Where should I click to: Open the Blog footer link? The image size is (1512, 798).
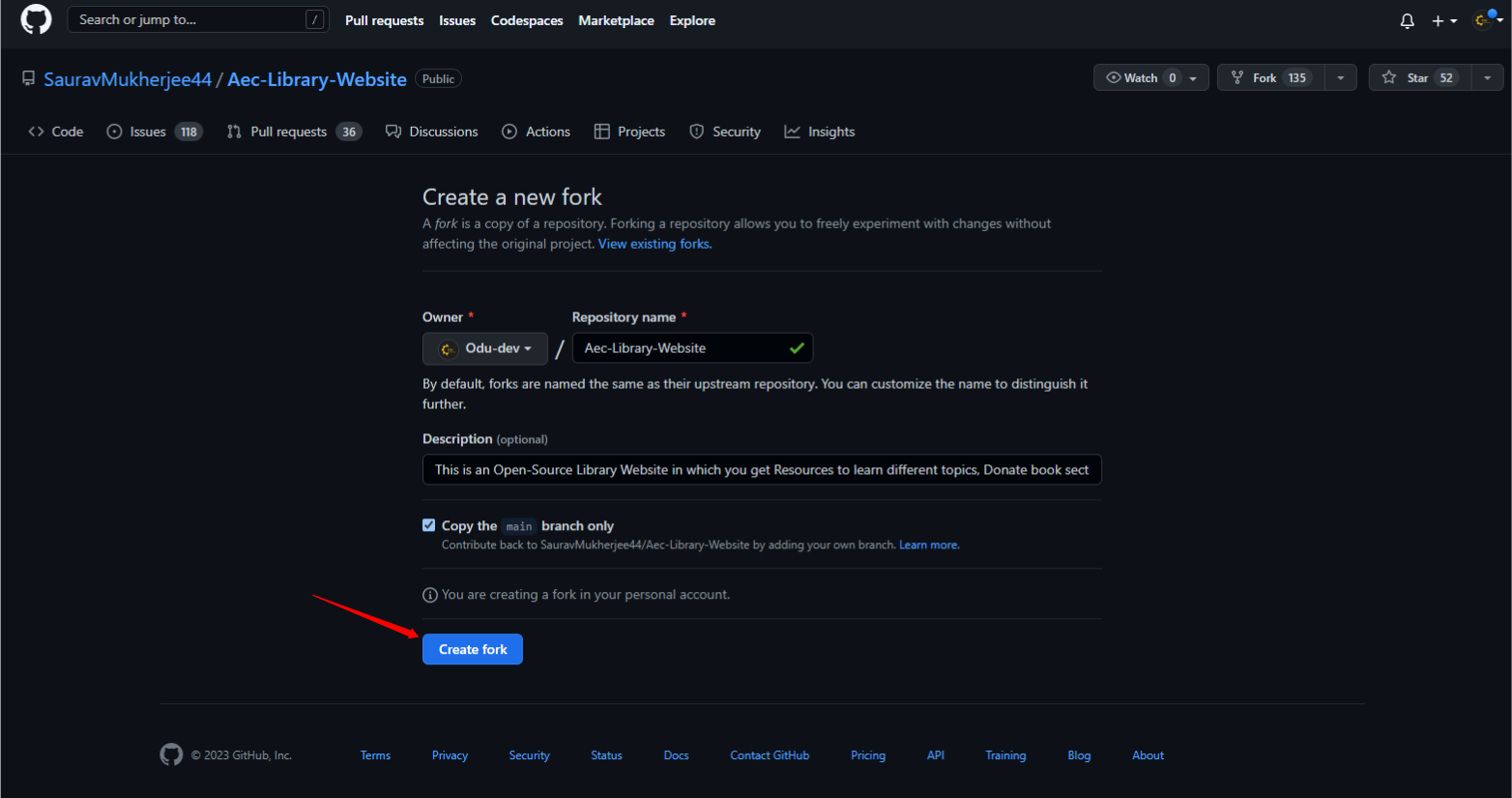[x=1079, y=755]
